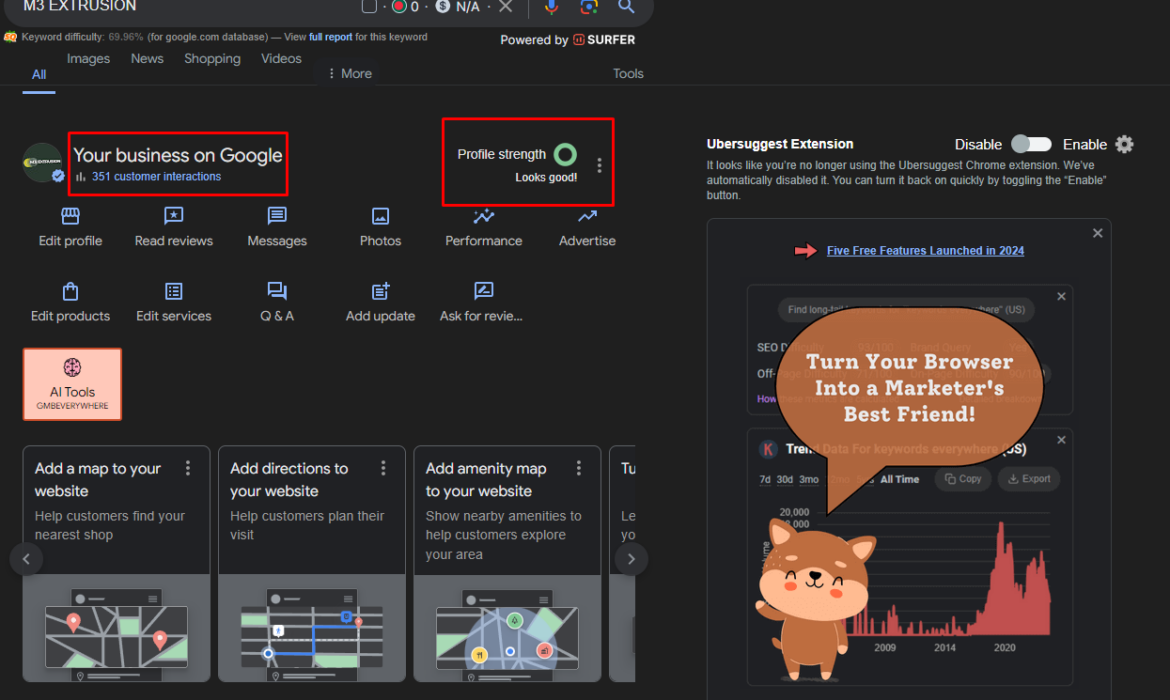1170x700 pixels.
Task: Open Photos image icon
Action: click(381, 216)
